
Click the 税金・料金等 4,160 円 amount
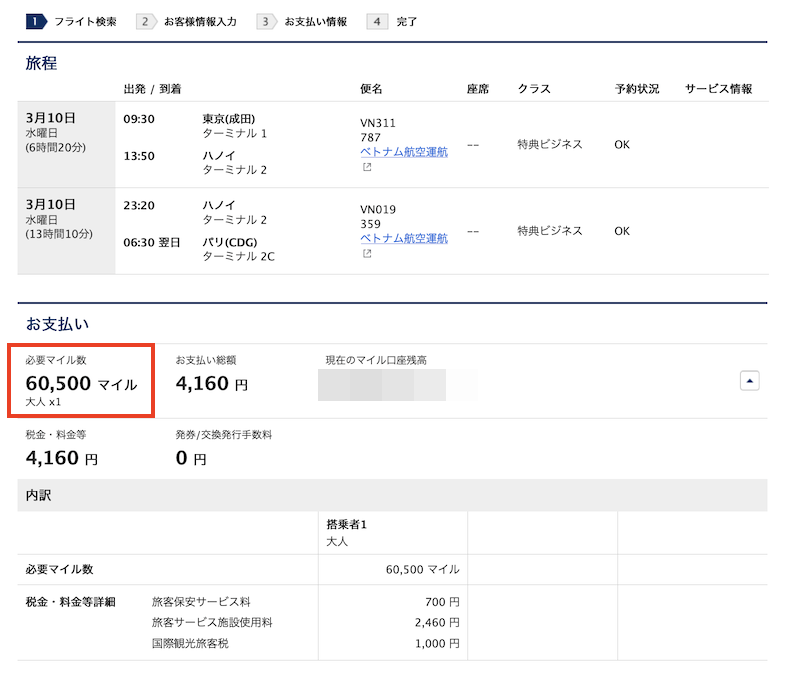tap(62, 458)
